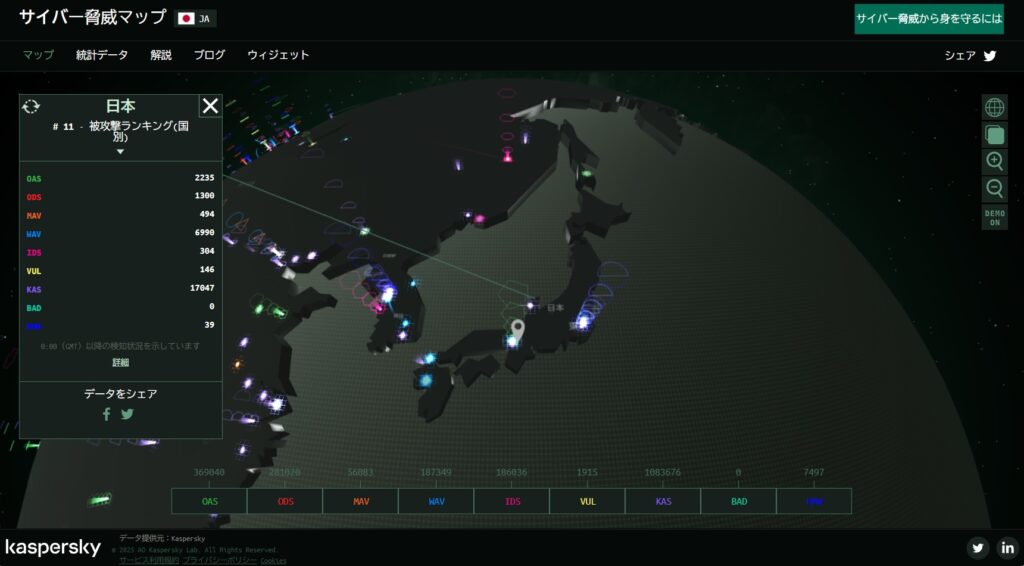
Task: Click the サイバー脅威マップ site title
Action: 93,18
